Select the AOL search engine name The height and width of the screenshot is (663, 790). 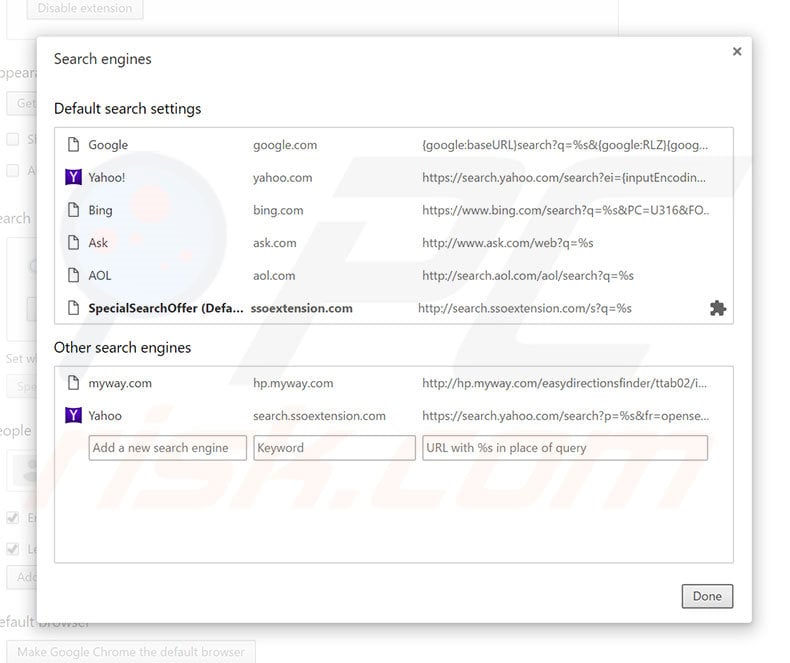[x=100, y=276]
